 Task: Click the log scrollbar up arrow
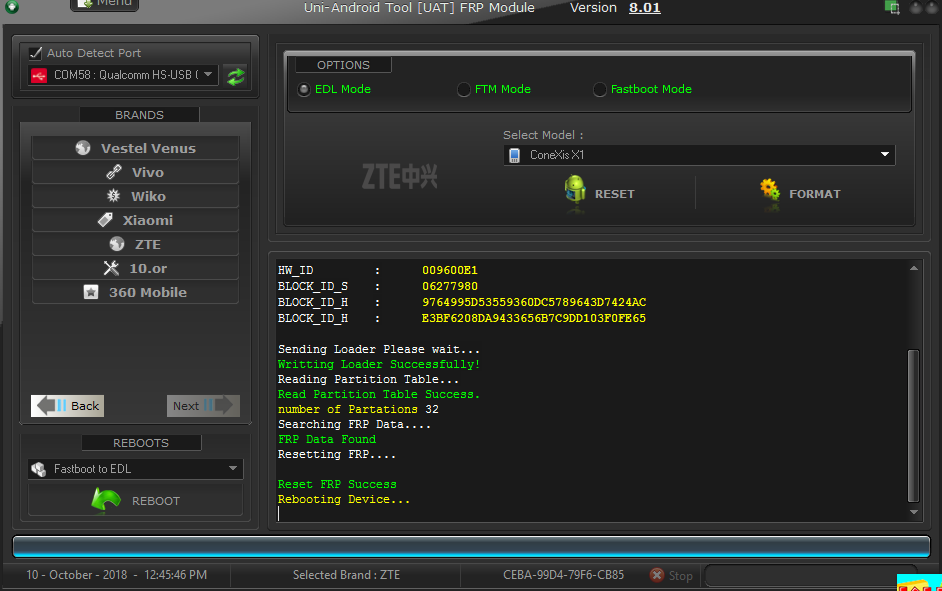914,268
